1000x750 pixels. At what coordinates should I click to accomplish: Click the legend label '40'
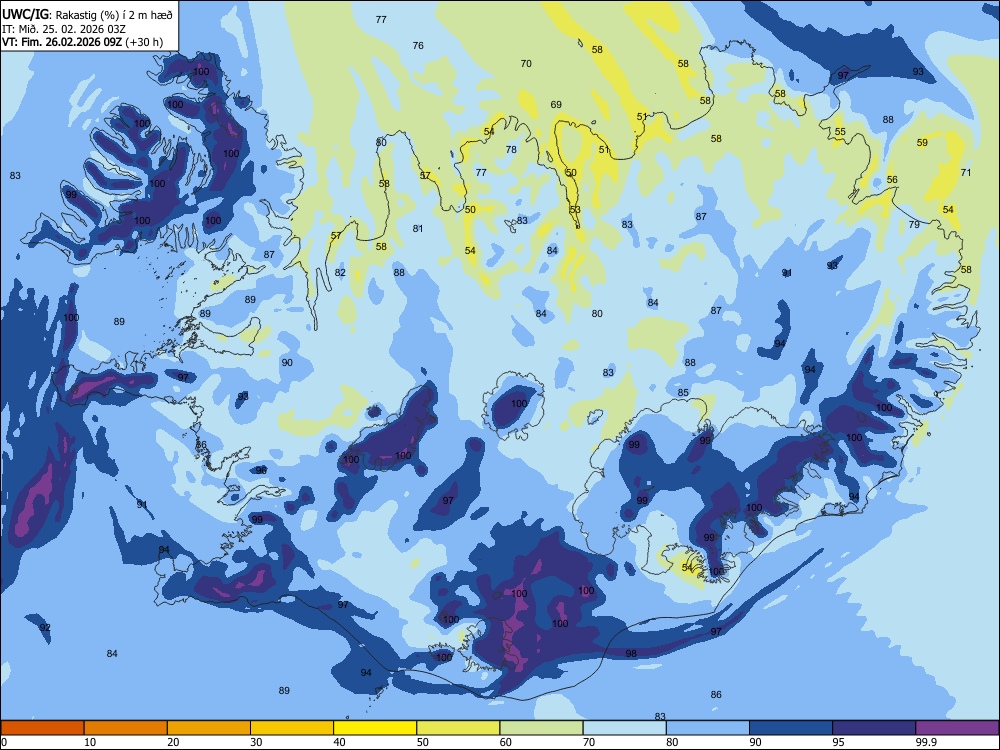(x=339, y=742)
